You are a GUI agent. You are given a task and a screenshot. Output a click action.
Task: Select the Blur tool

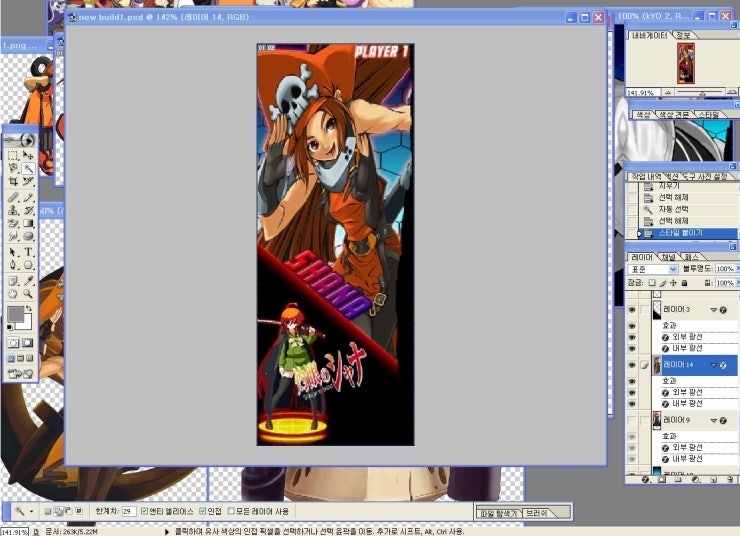13,236
